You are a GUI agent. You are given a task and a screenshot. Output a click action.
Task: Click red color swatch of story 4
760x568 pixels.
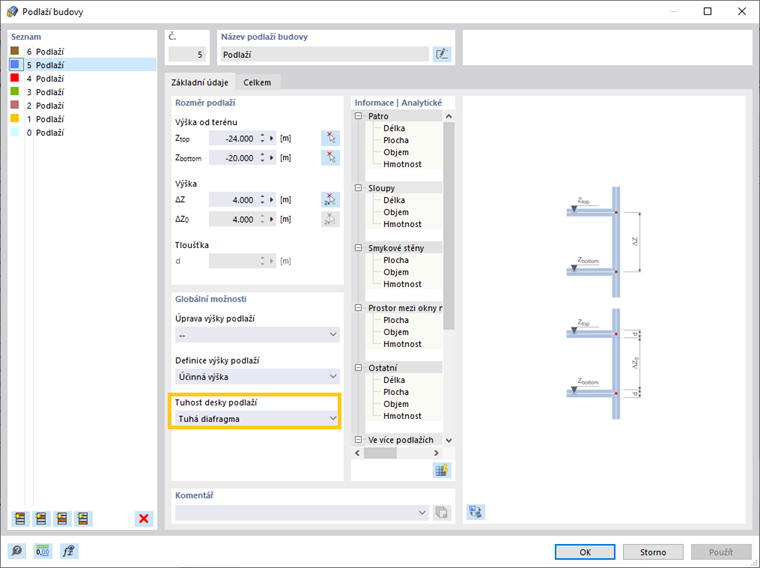pyautogui.click(x=15, y=78)
